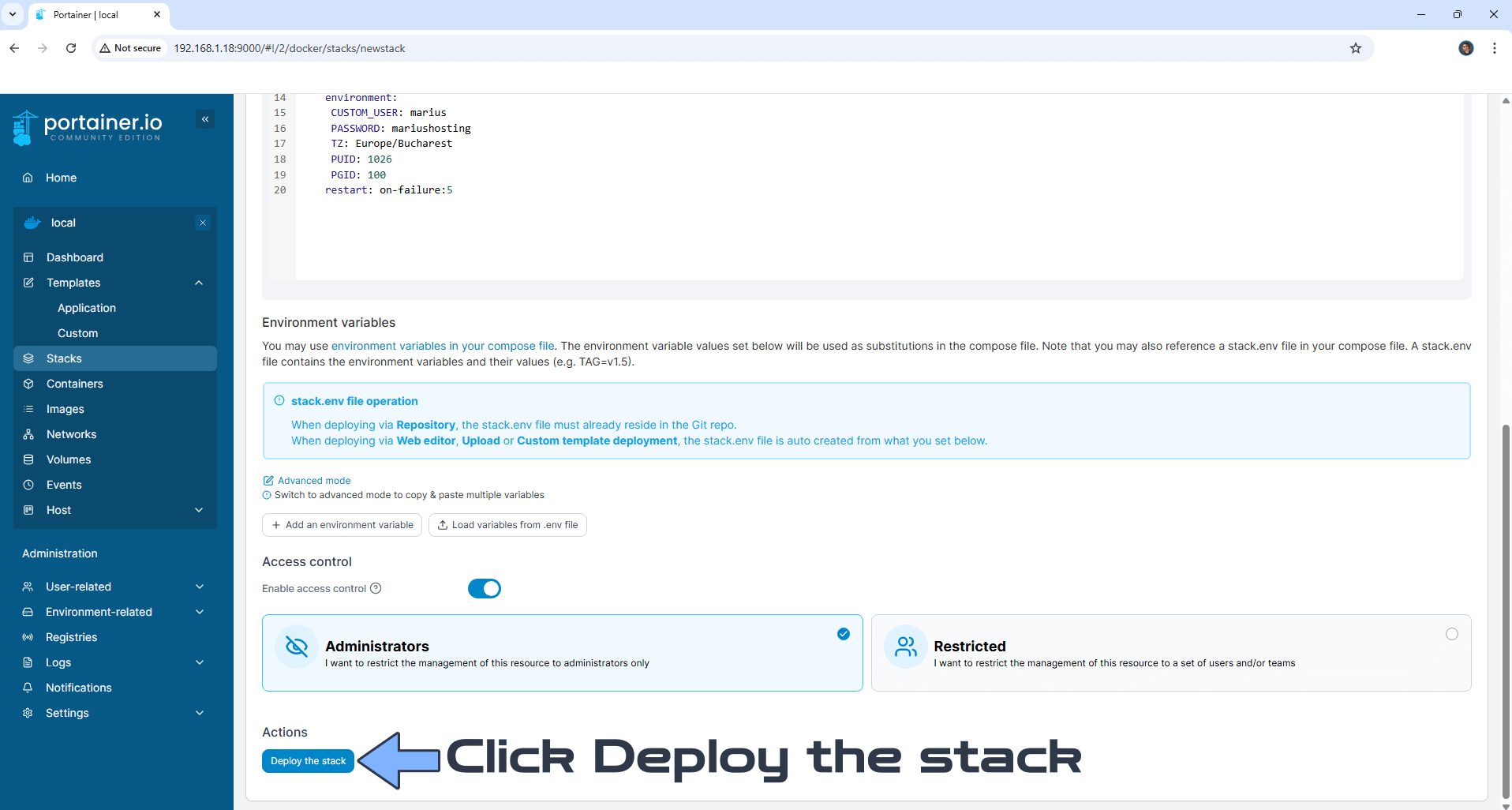
Task: Collapse the Templates section chevron
Action: (x=199, y=283)
